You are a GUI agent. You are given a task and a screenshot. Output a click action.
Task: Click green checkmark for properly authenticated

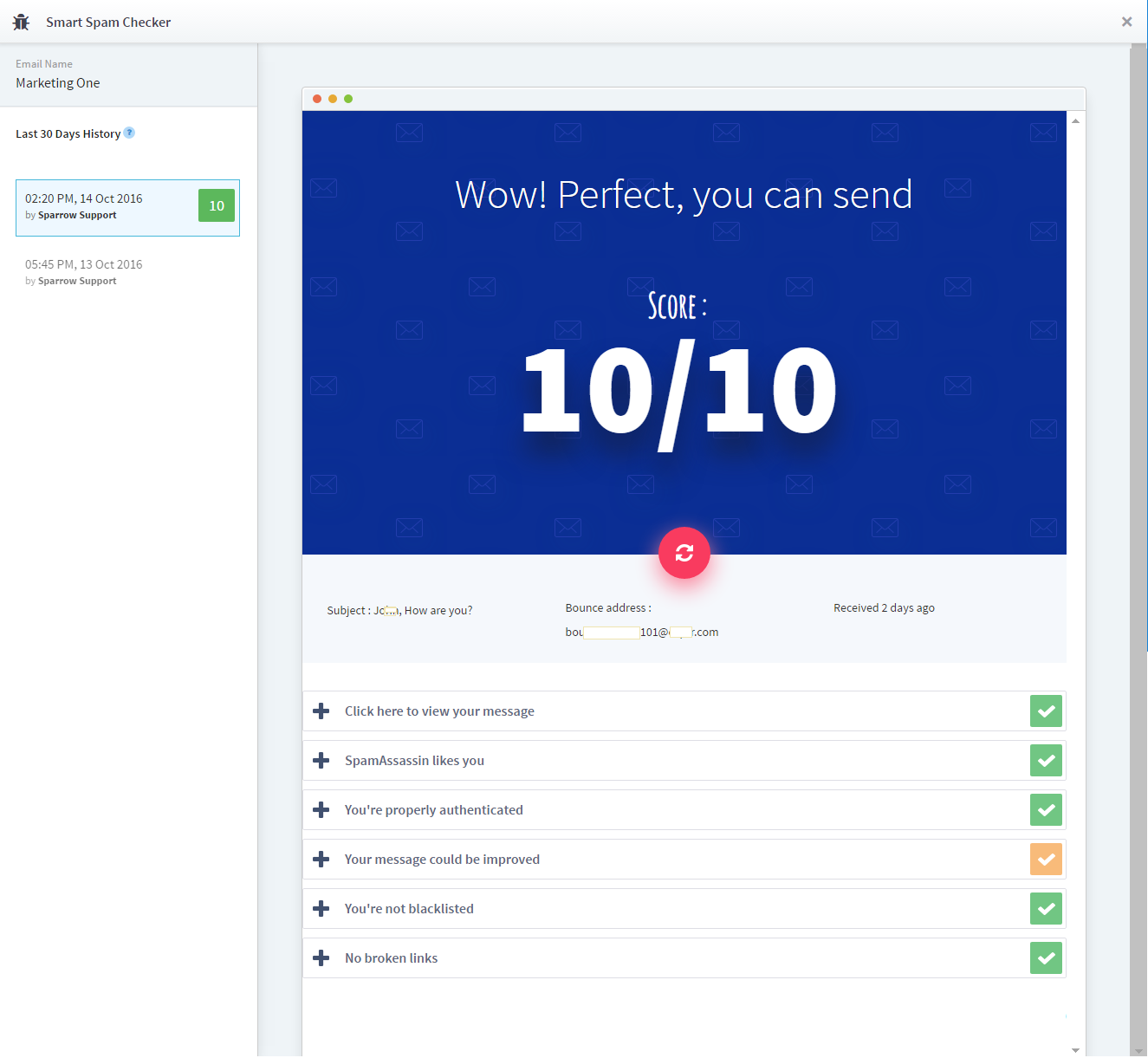[1046, 810]
